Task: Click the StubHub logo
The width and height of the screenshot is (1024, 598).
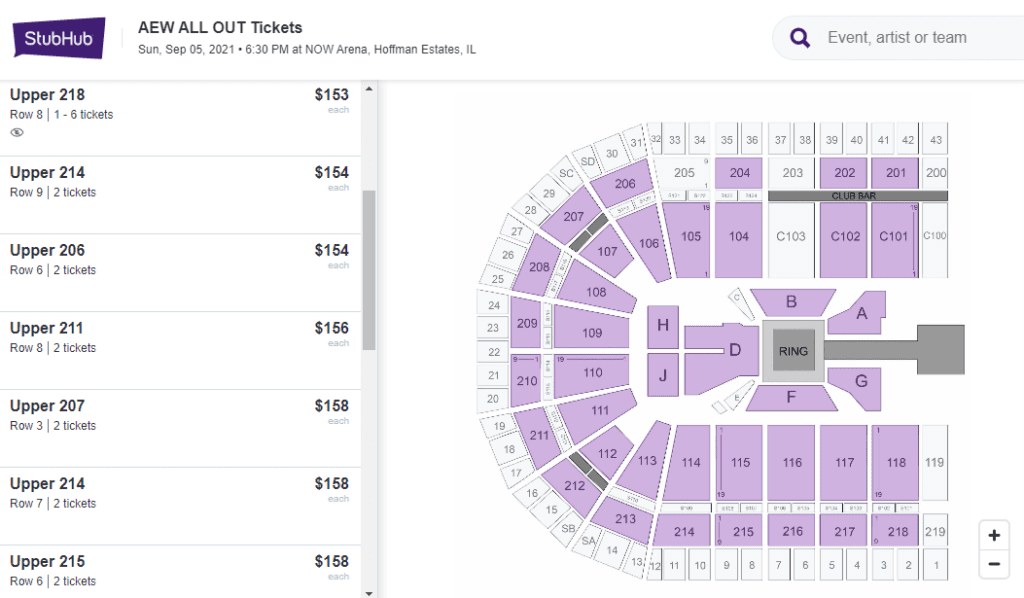Action: point(59,38)
